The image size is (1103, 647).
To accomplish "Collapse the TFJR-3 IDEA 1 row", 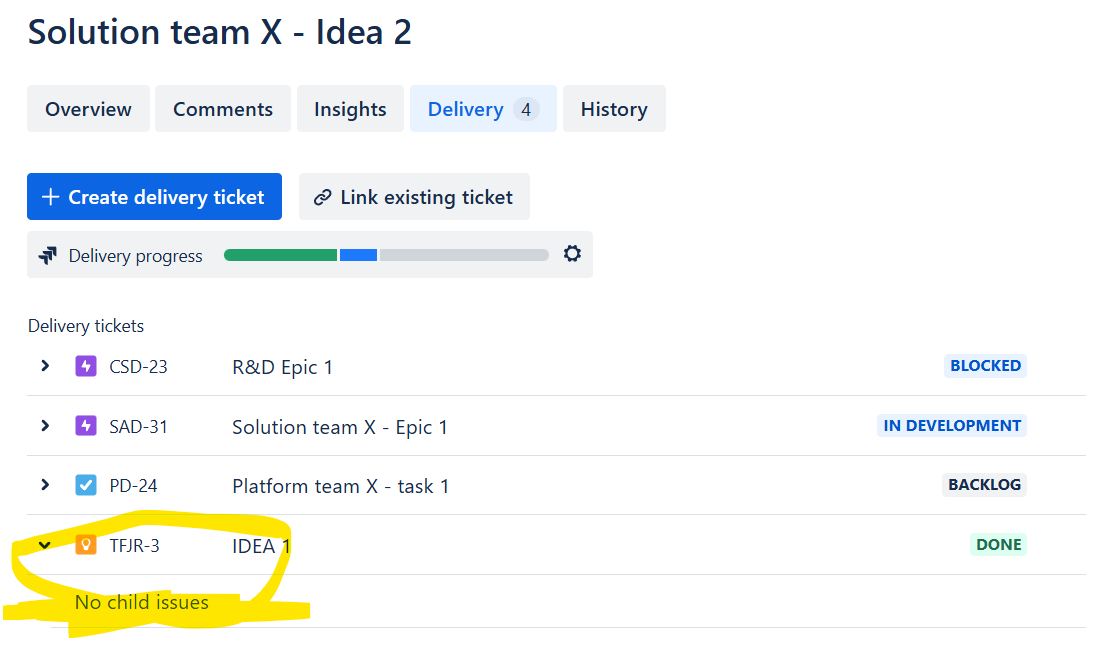I will (45, 545).
